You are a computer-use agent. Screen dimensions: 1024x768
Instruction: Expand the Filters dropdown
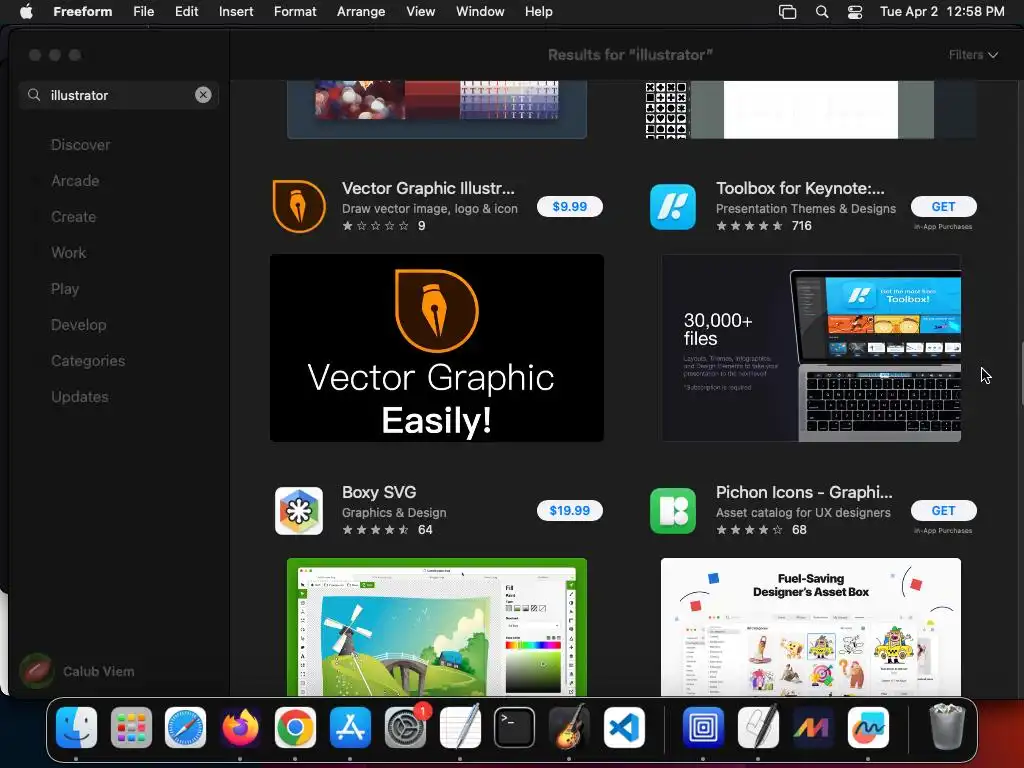[973, 55]
